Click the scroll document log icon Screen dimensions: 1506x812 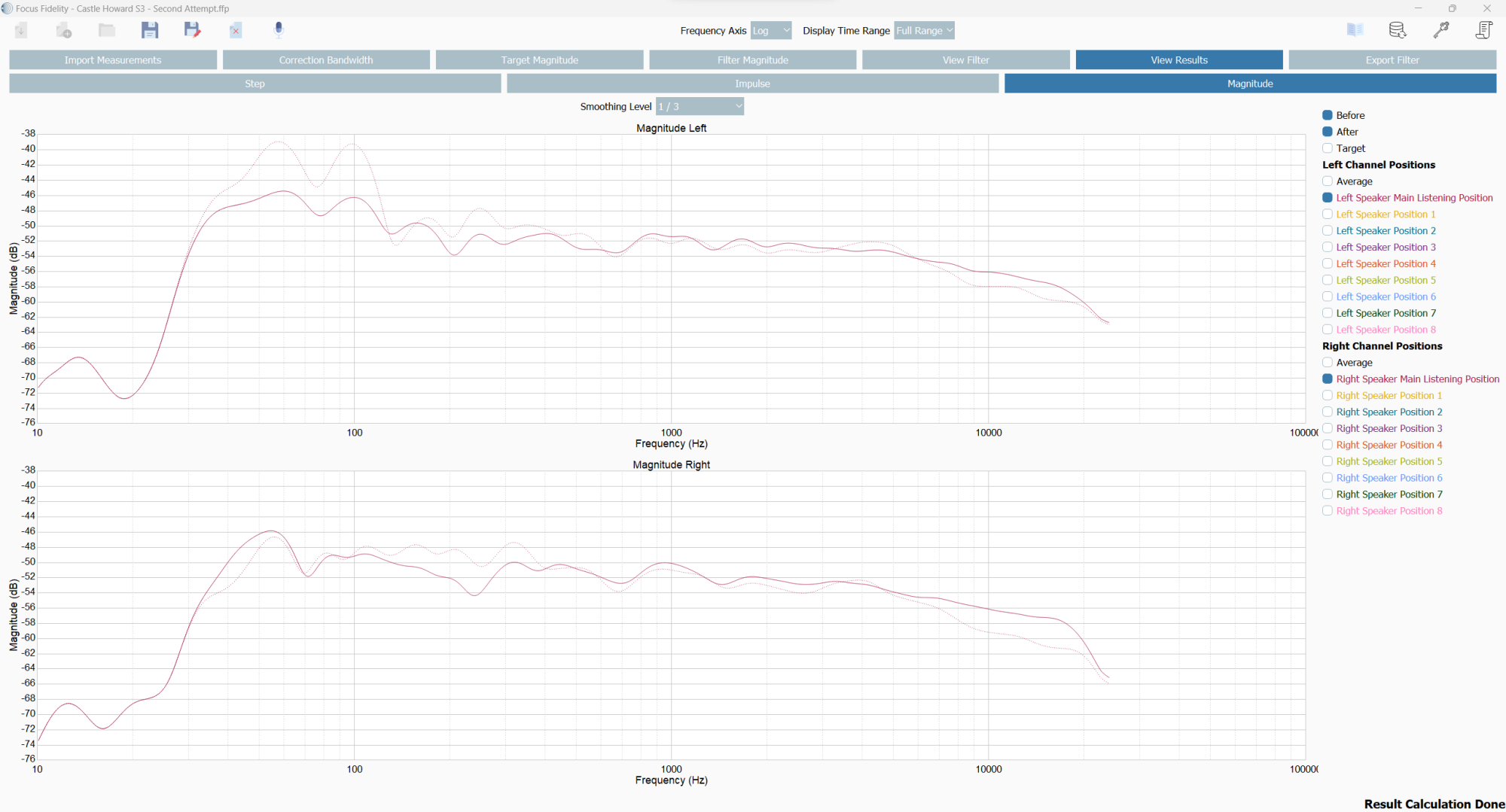(x=1484, y=30)
